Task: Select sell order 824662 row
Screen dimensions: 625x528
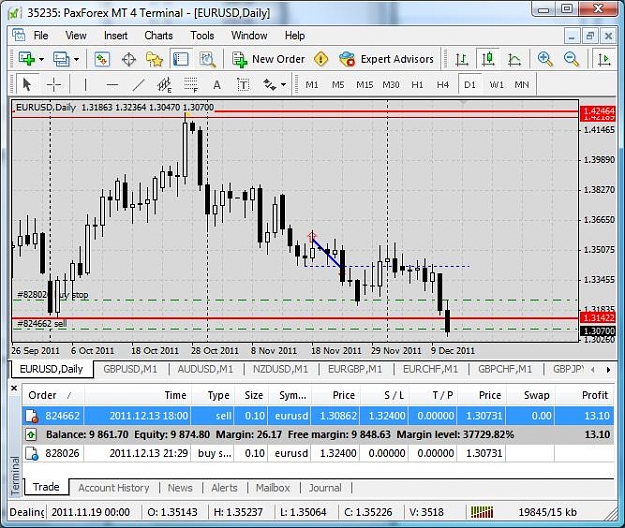Action: tap(318, 416)
